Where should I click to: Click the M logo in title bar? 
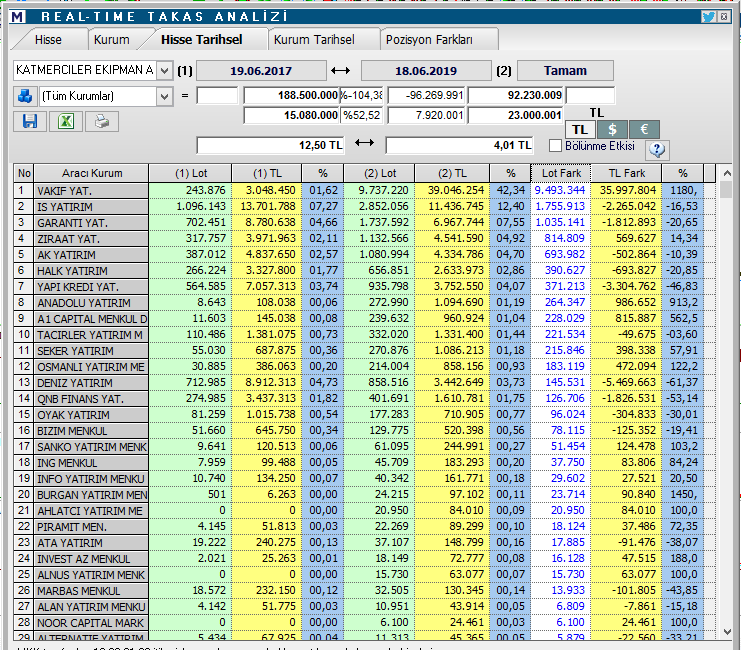point(17,17)
